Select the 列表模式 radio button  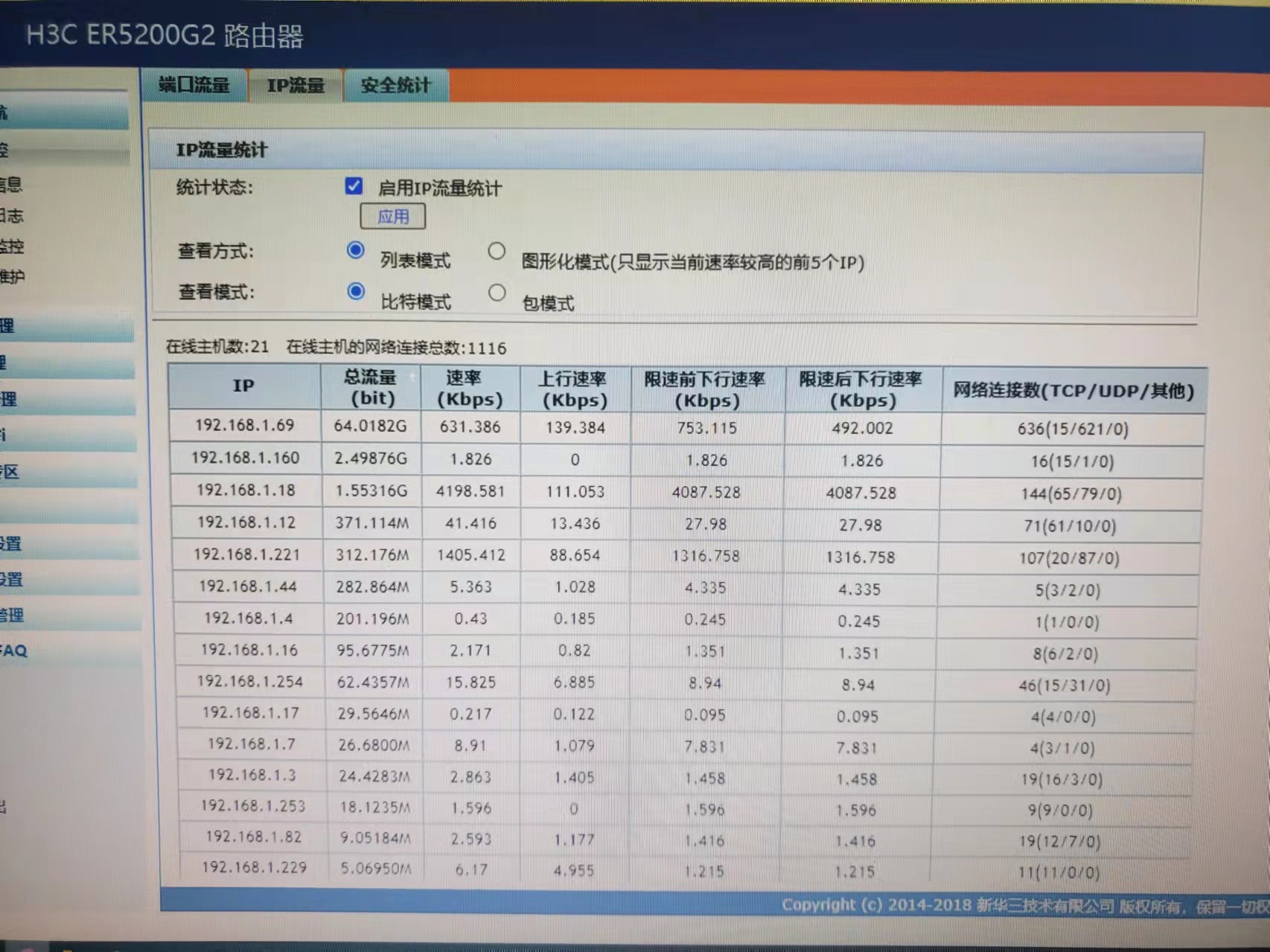pos(356,250)
